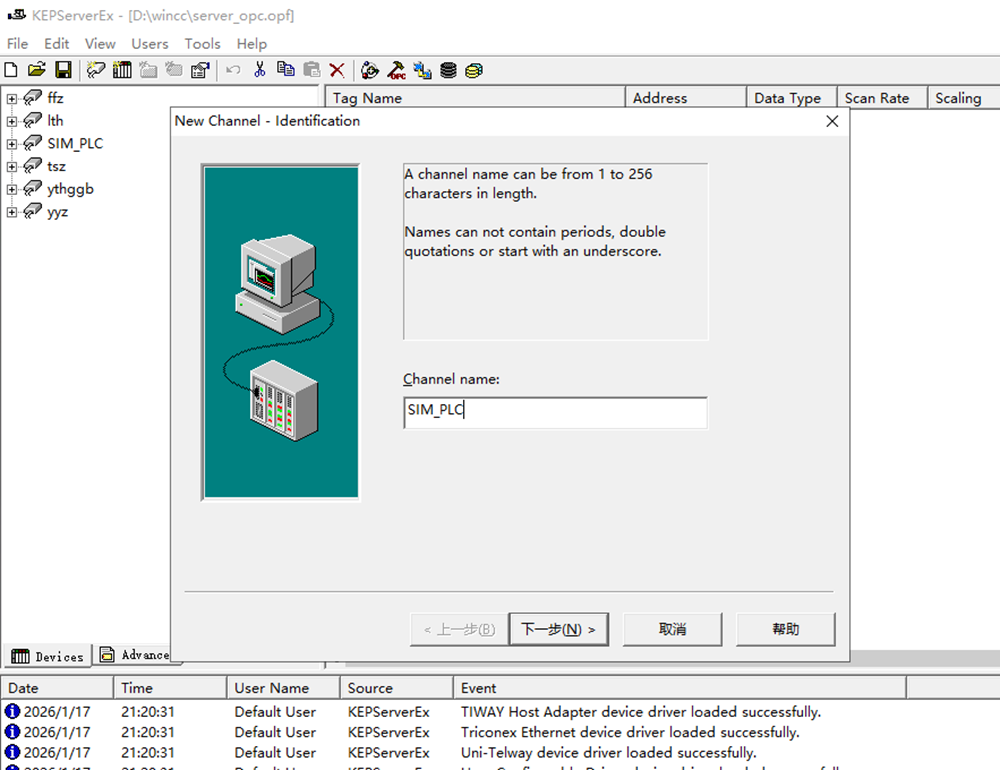Click the red Delete X icon

coord(337,70)
